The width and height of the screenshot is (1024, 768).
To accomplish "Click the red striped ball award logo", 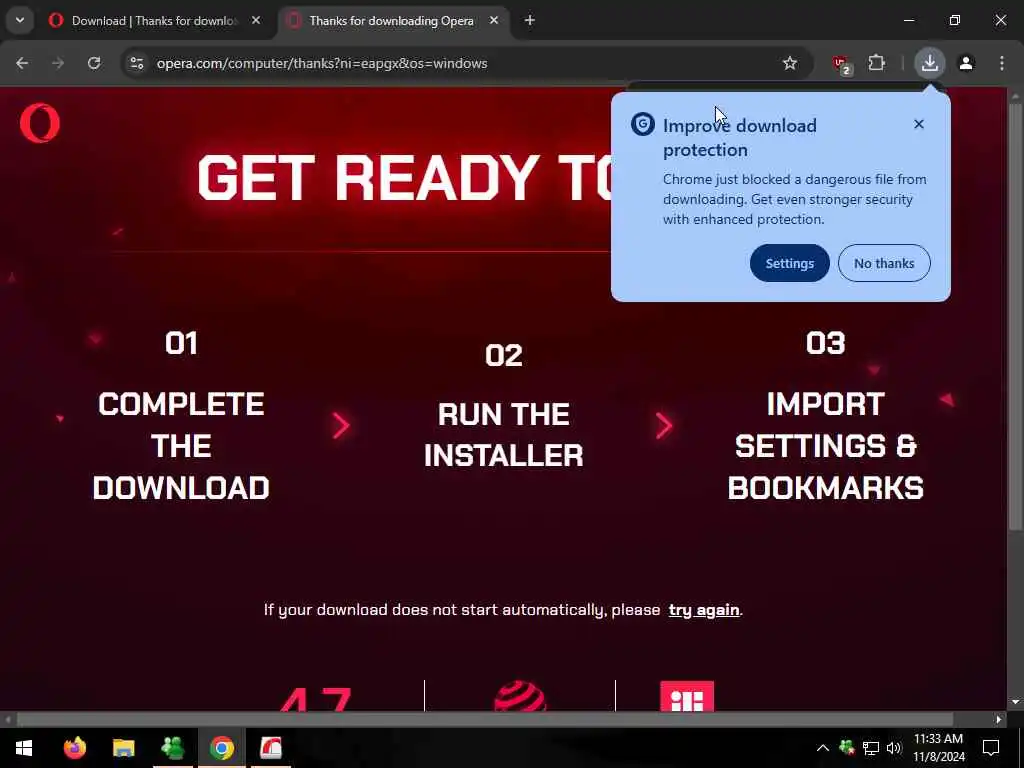I will click(x=520, y=696).
